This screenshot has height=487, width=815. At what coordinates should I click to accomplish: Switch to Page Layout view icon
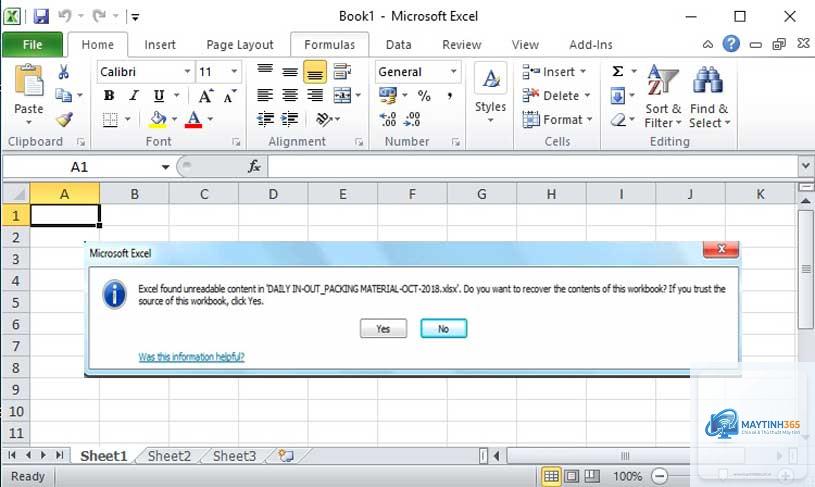coord(571,476)
